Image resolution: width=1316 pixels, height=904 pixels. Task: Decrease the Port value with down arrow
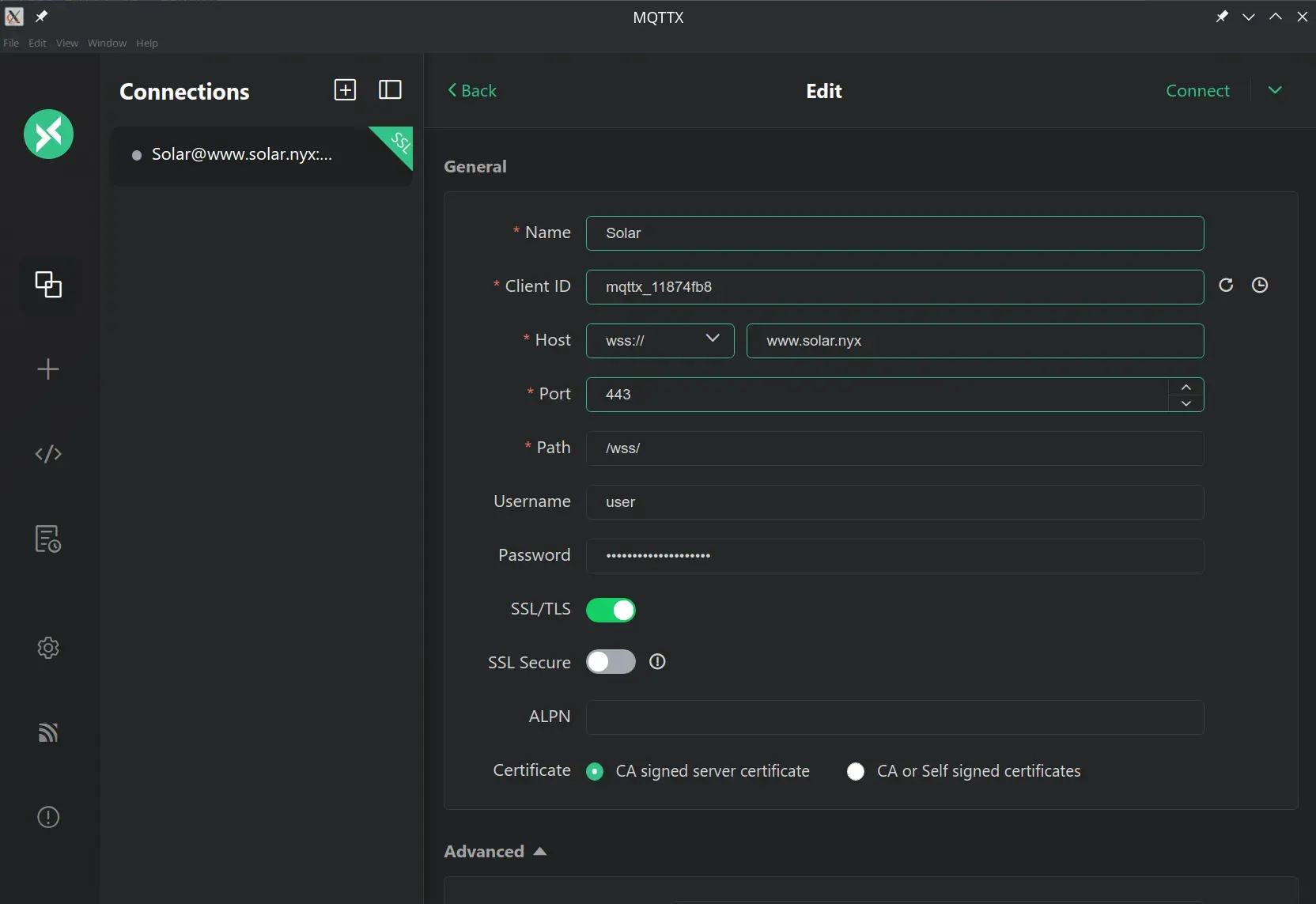coord(1186,403)
